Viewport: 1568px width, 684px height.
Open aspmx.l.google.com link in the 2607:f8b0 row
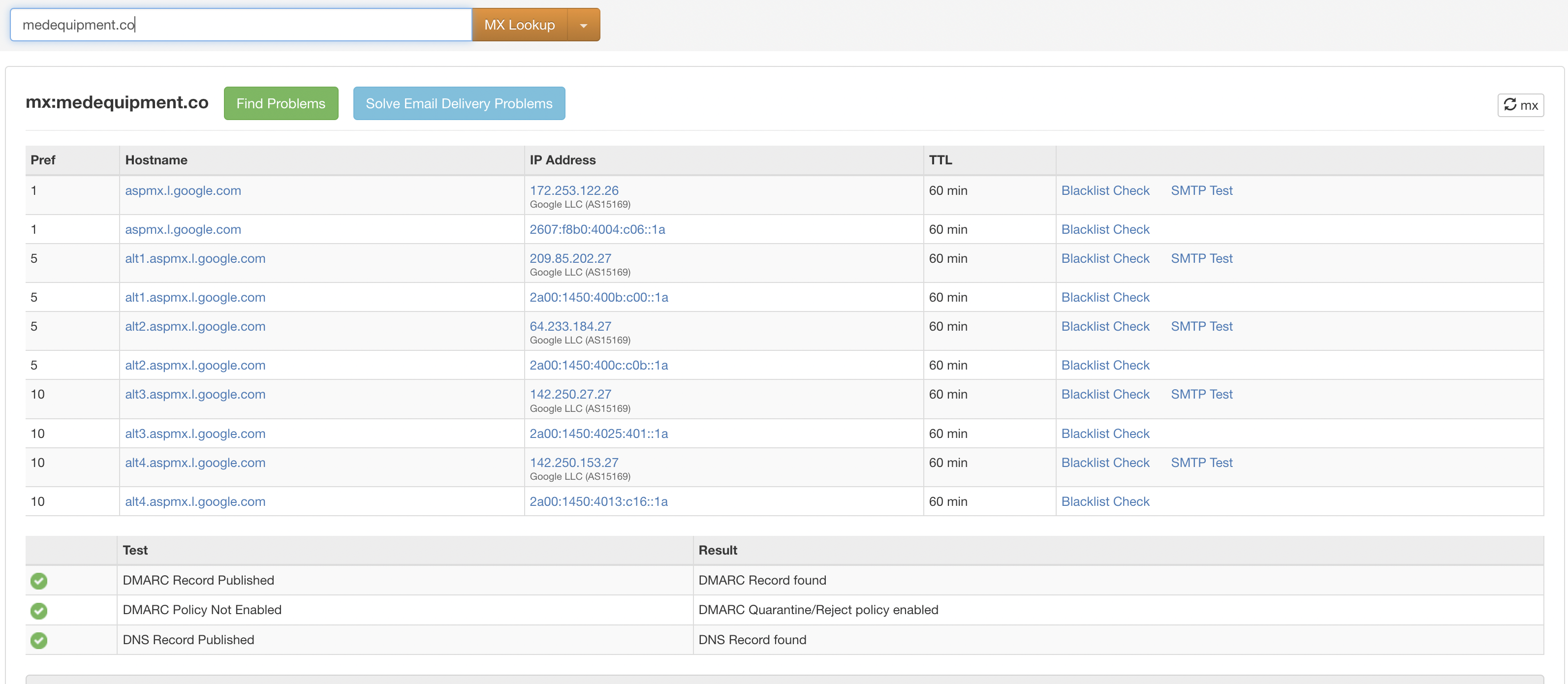183,229
